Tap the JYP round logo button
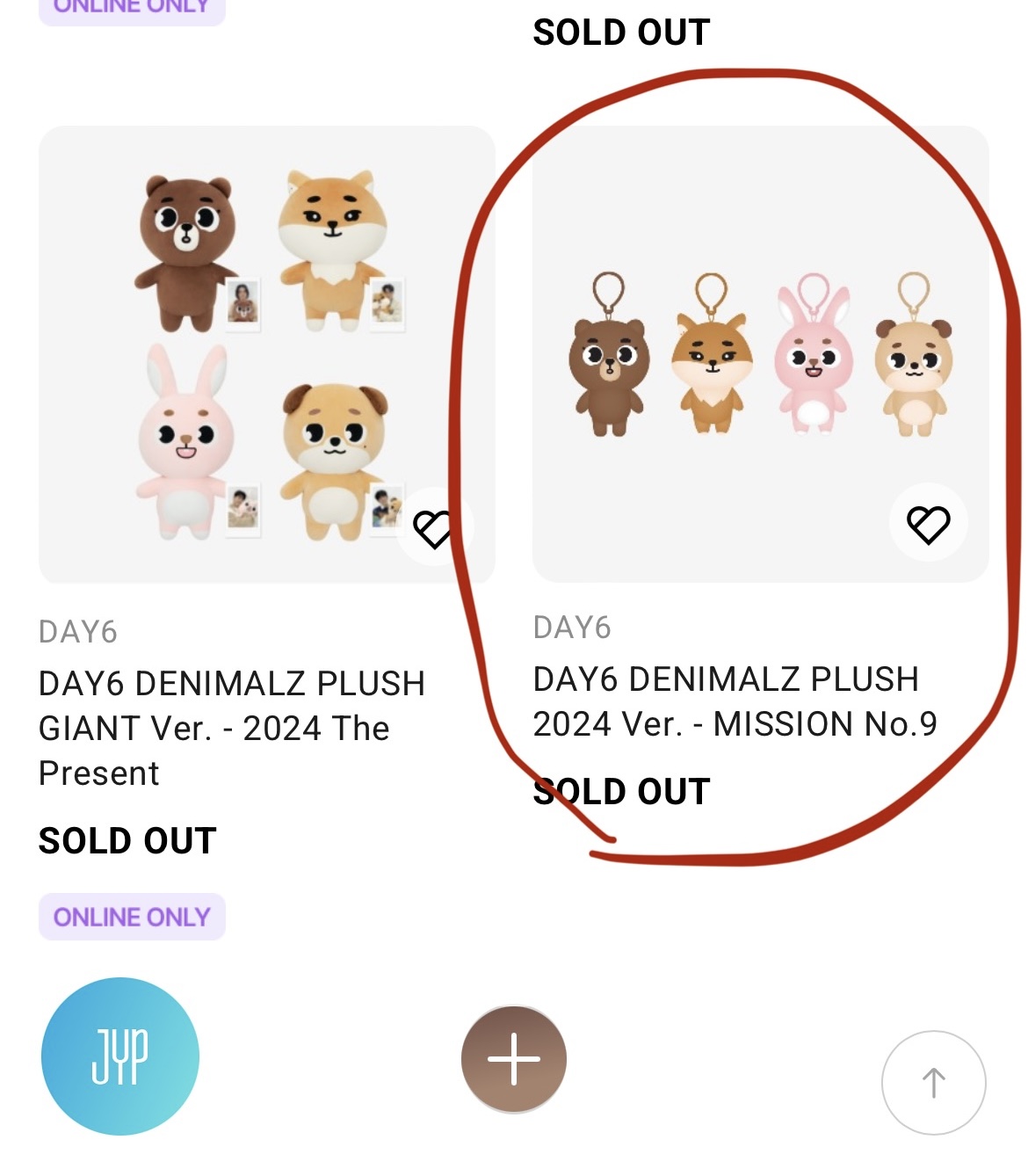 coord(120,1056)
